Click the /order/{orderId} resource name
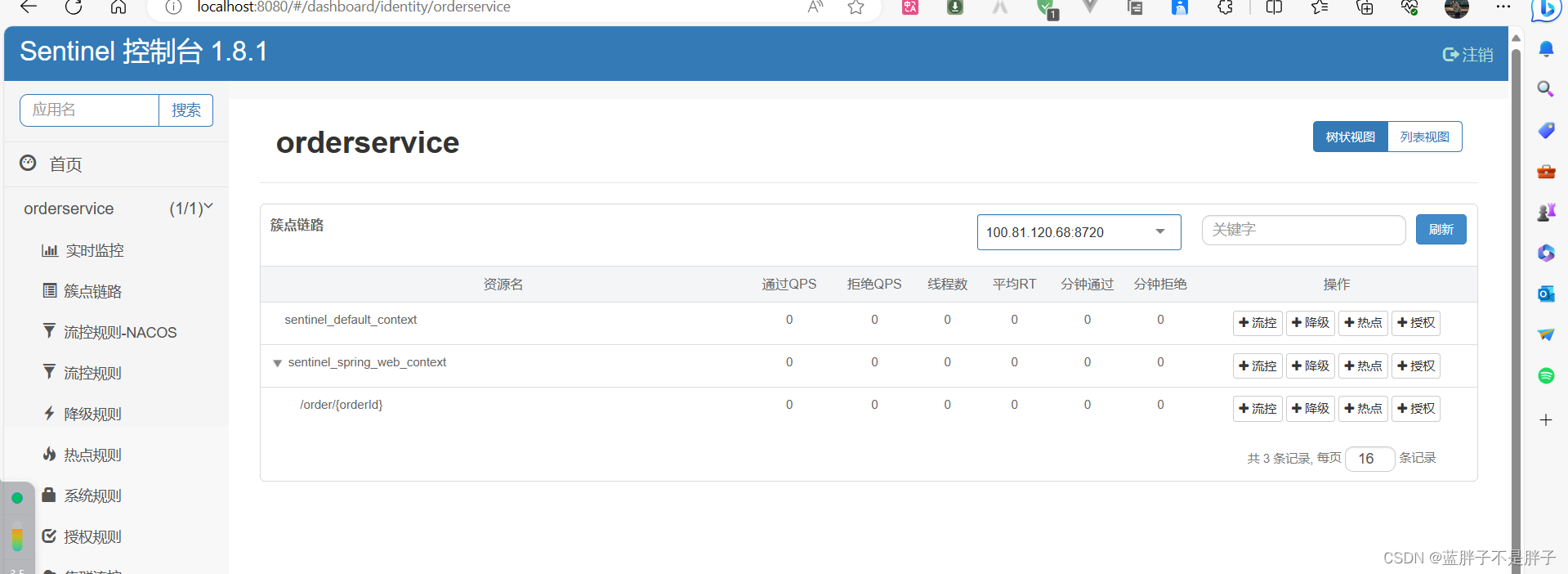The width and height of the screenshot is (1568, 574). [341, 405]
